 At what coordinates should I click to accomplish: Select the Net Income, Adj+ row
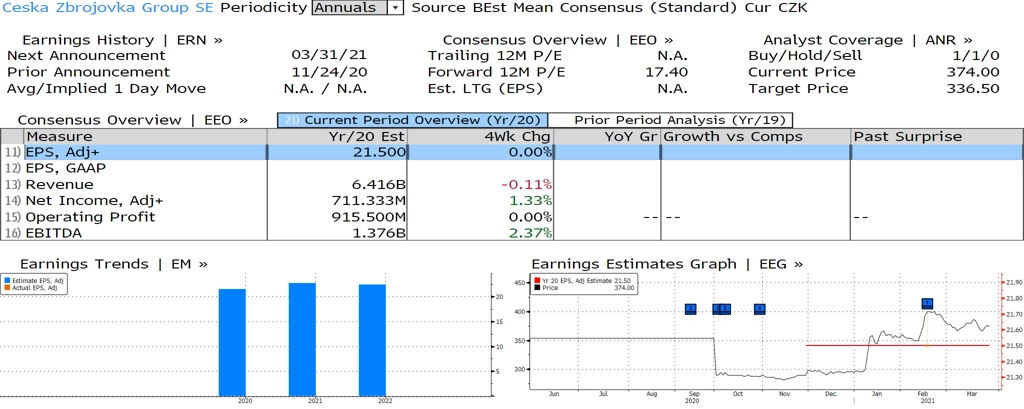[x=512, y=201]
